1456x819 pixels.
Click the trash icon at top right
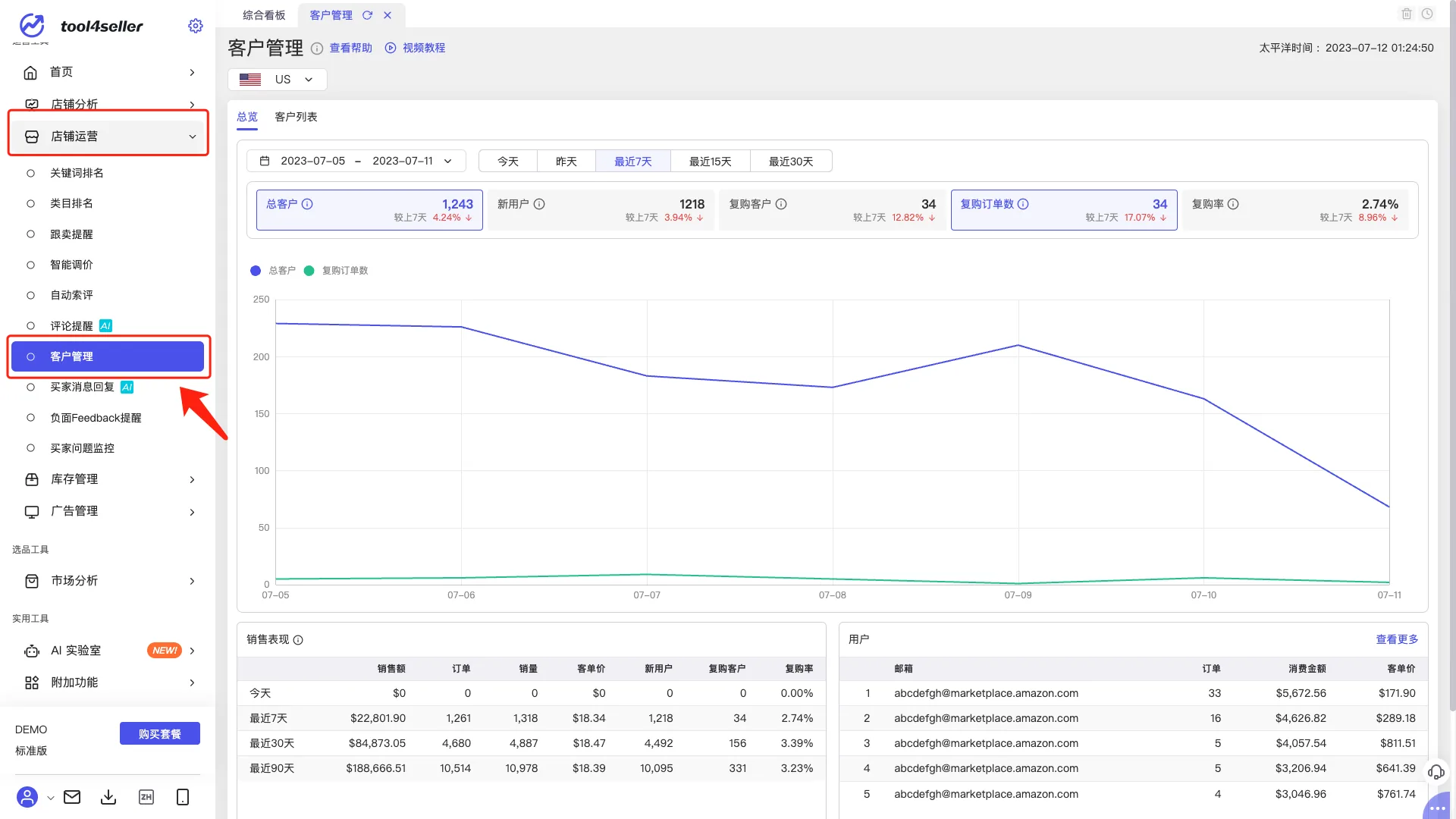coord(1407,14)
